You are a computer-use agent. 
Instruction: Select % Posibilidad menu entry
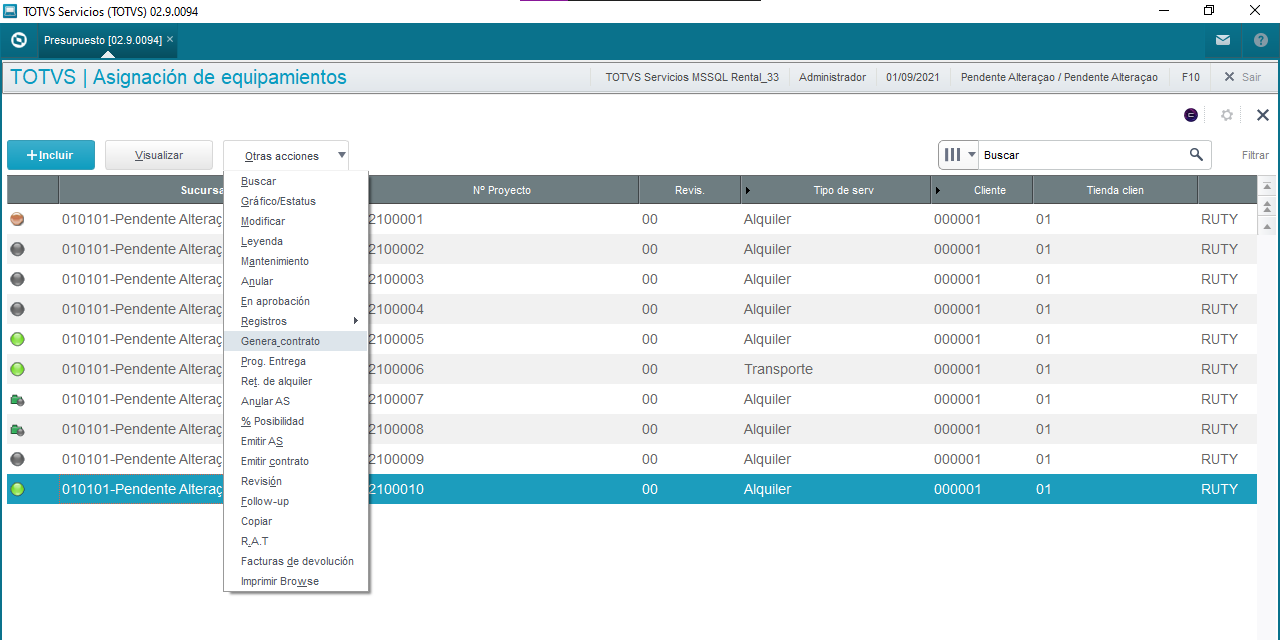coord(296,421)
